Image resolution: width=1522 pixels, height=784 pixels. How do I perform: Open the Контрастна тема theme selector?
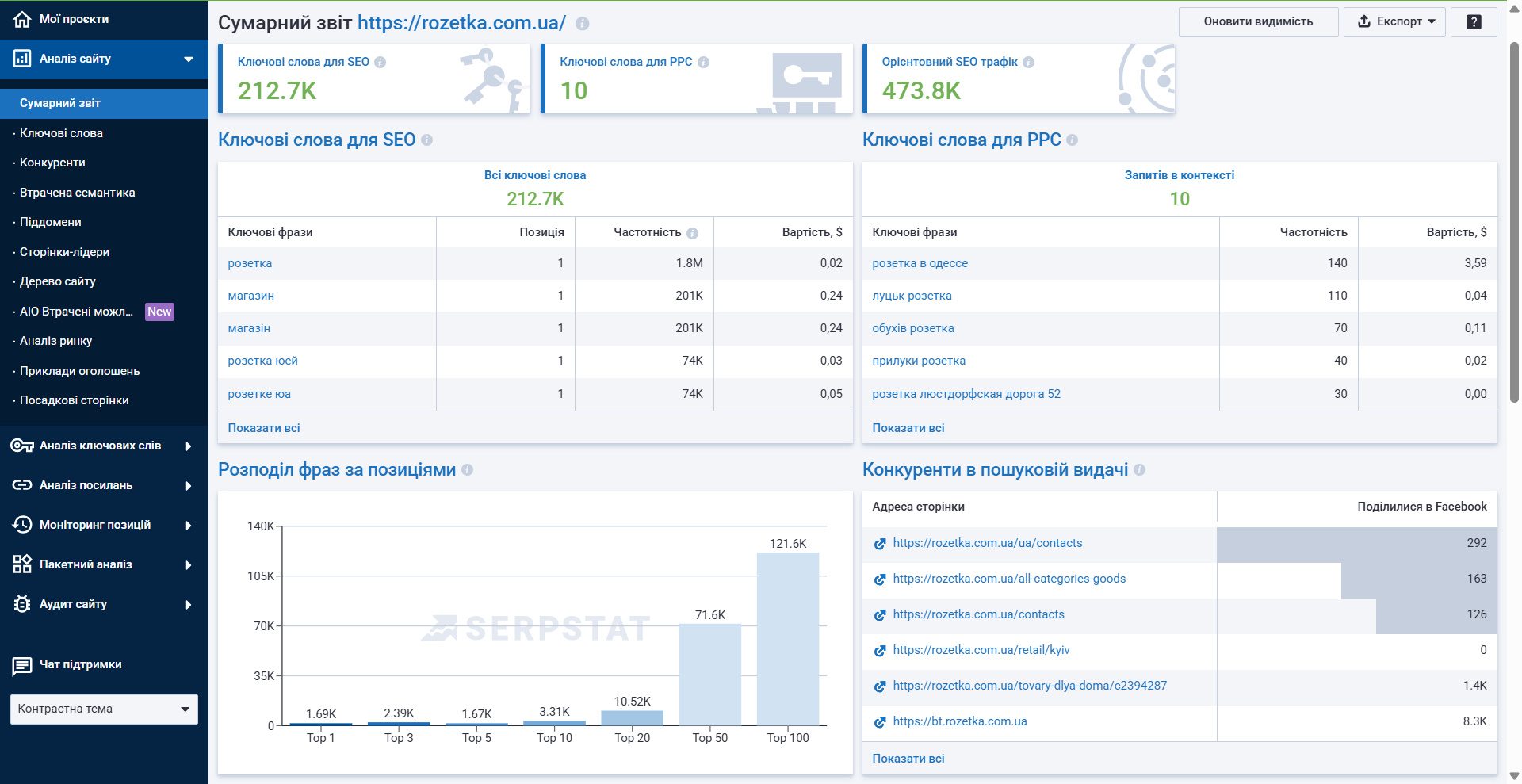104,709
